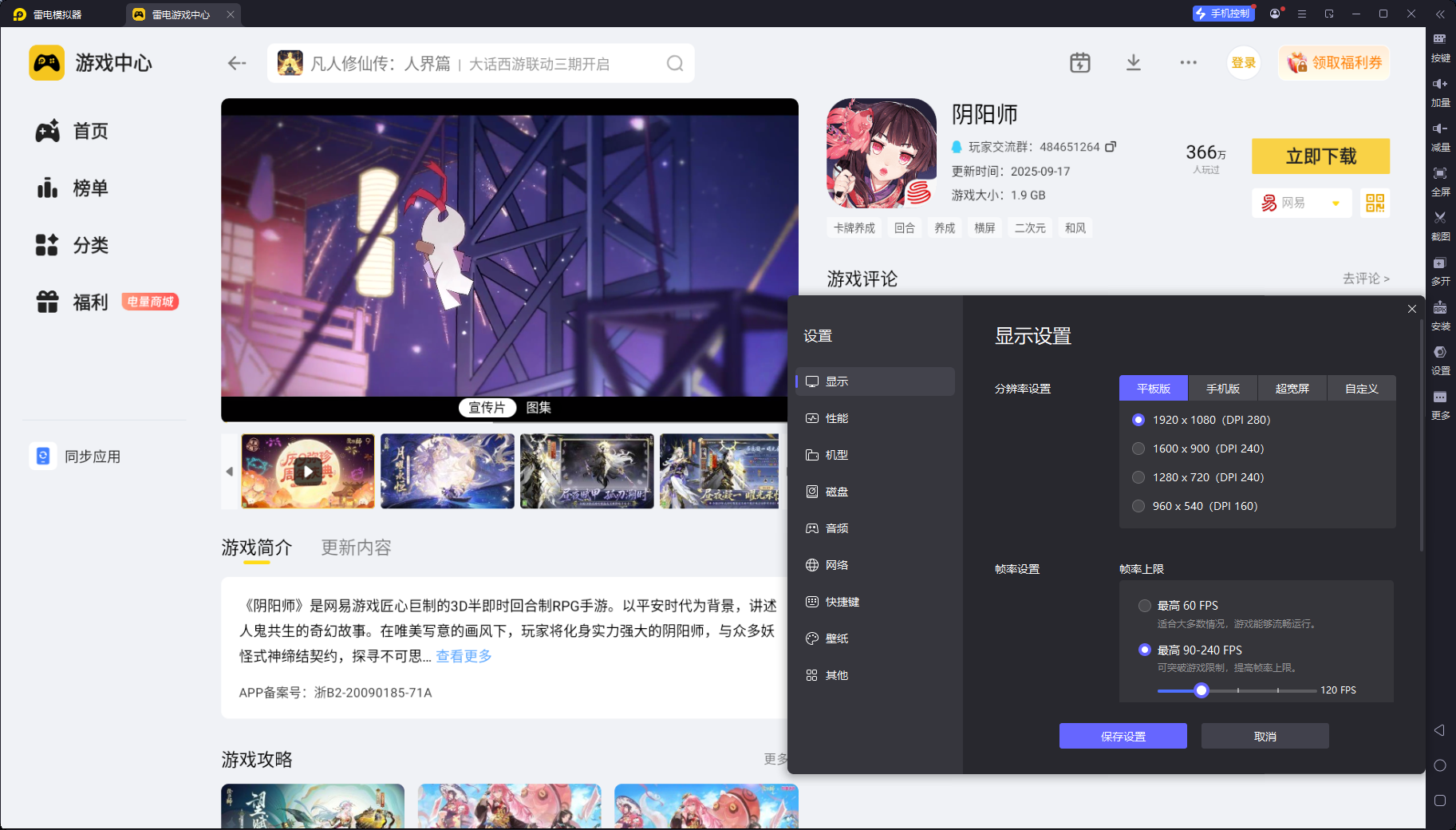
Task: Select the 最高 60 FPS option
Action: coord(1145,606)
